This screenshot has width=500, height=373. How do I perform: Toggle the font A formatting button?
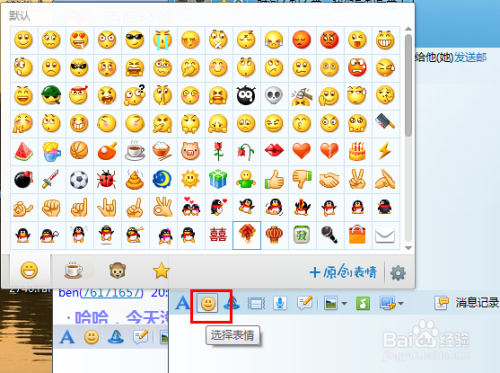[x=182, y=303]
